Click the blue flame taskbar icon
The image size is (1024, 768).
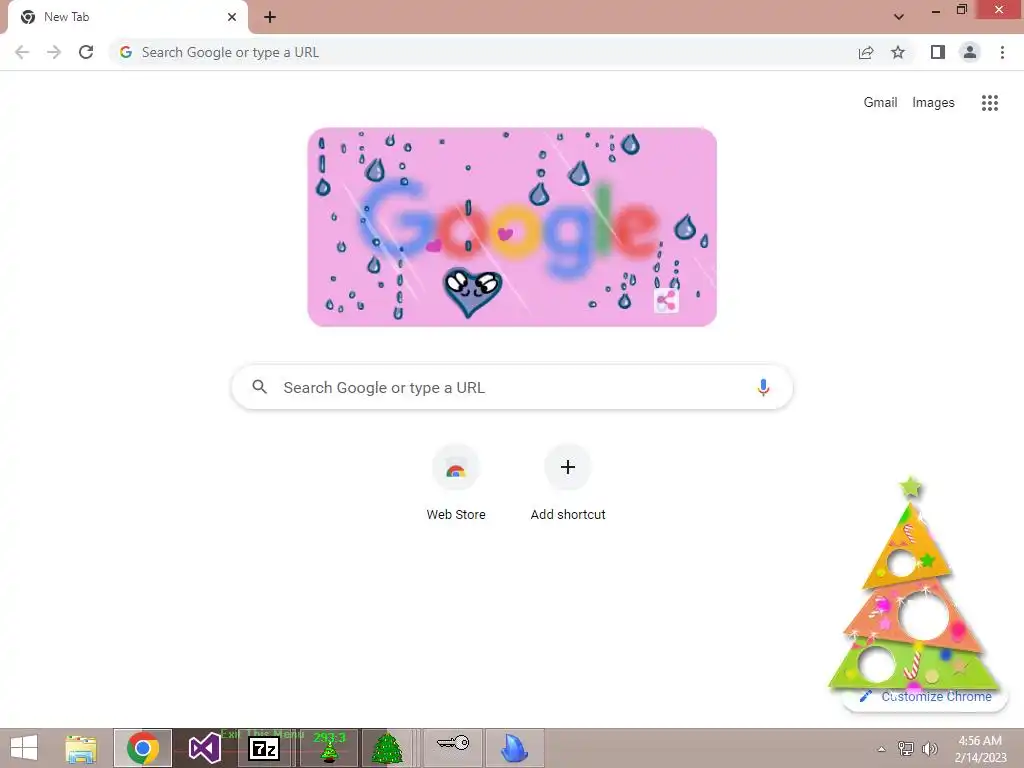coord(515,748)
